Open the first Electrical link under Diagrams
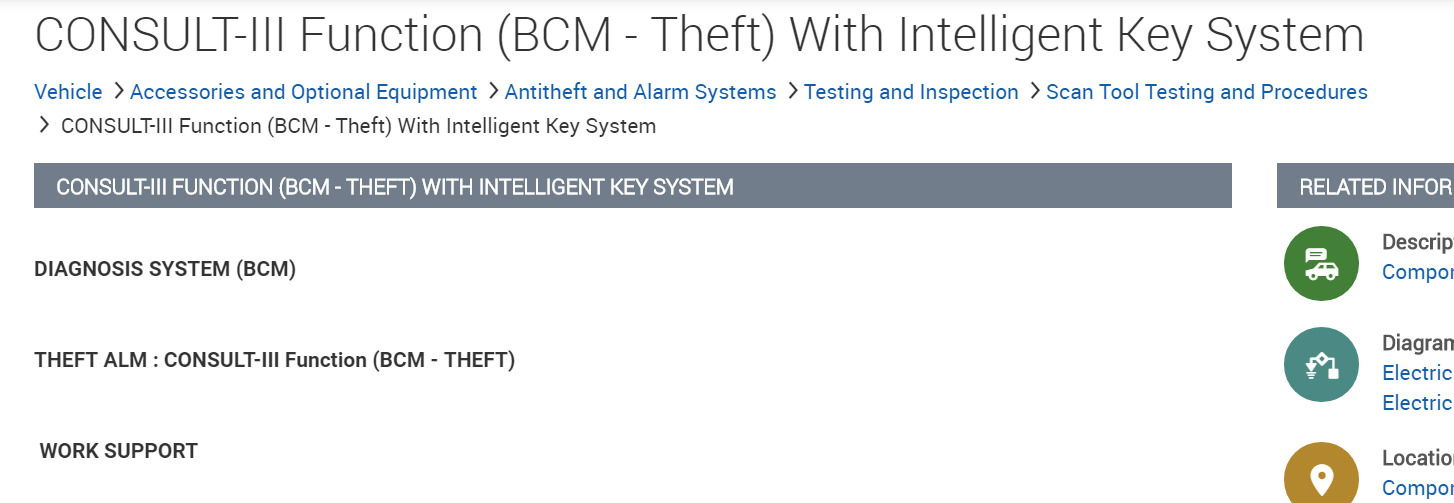Viewport: 1454px width, 503px height. click(1417, 373)
